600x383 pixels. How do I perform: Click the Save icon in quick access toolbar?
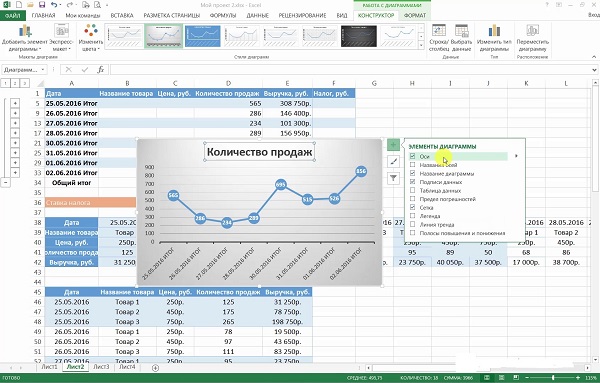(x=42, y=5)
